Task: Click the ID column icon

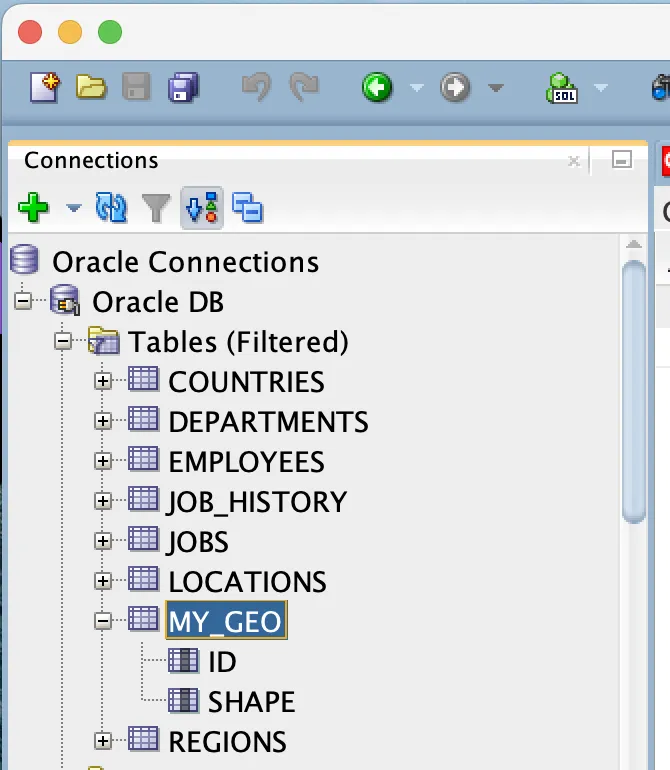Action: [184, 660]
